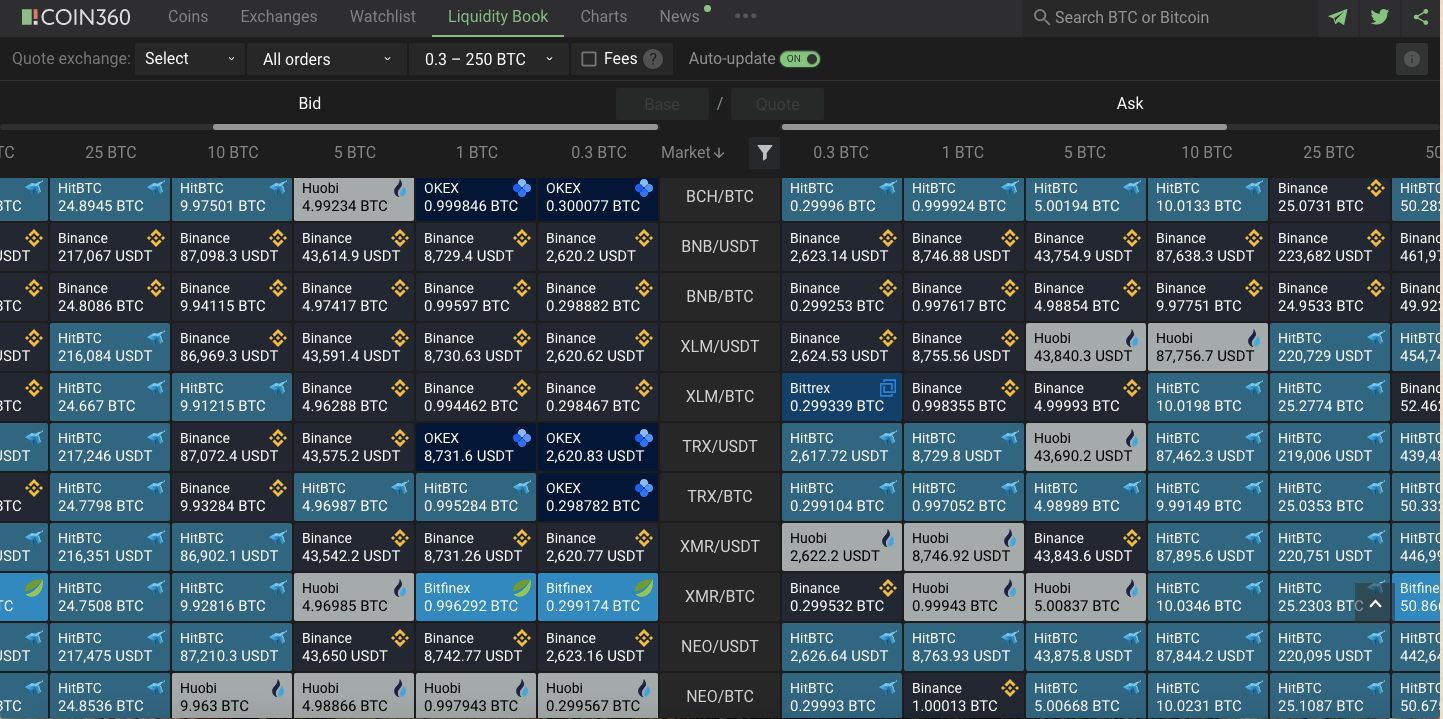
Task: Click the Binance 43,650 USDT cell
Action: tap(354, 647)
